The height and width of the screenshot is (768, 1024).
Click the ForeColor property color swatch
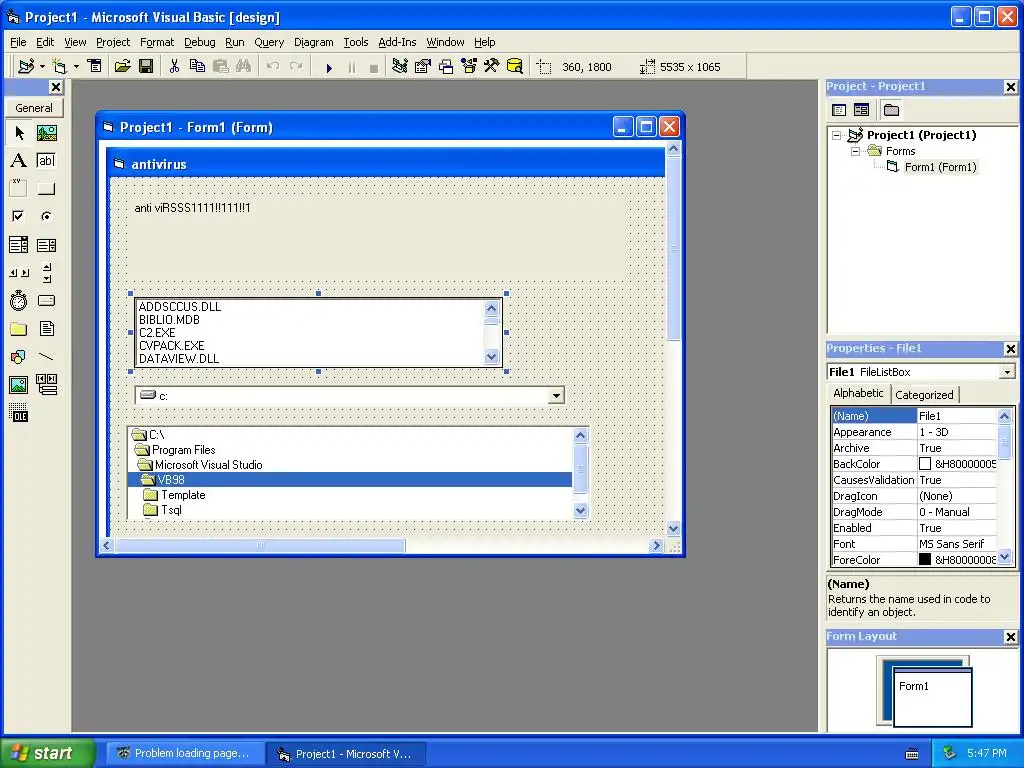(x=925, y=560)
